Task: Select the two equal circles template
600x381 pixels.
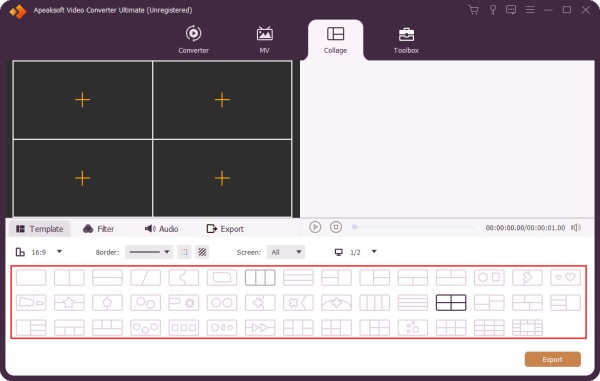Action: [222, 303]
